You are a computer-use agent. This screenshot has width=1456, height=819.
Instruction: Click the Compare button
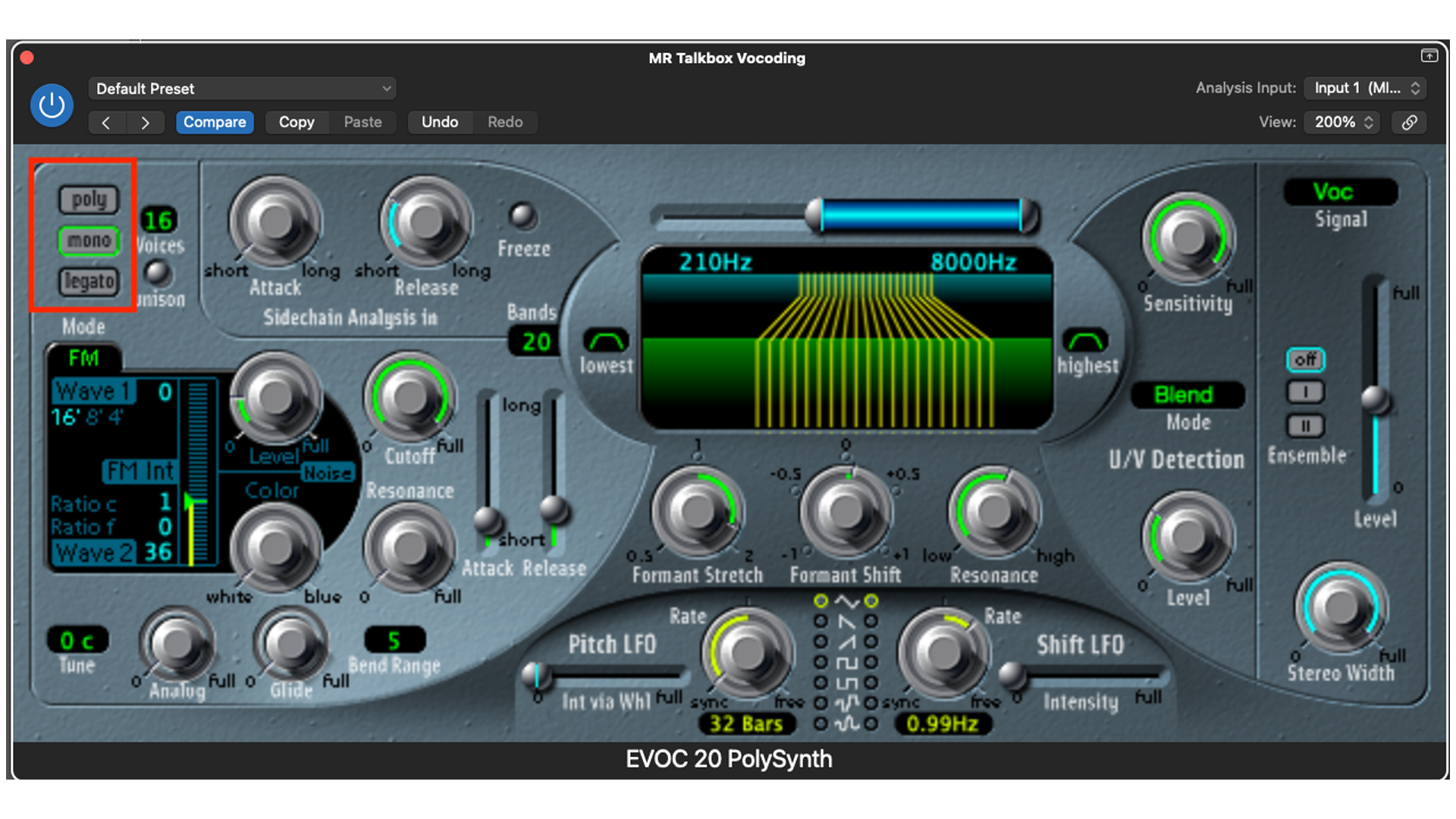tap(215, 122)
